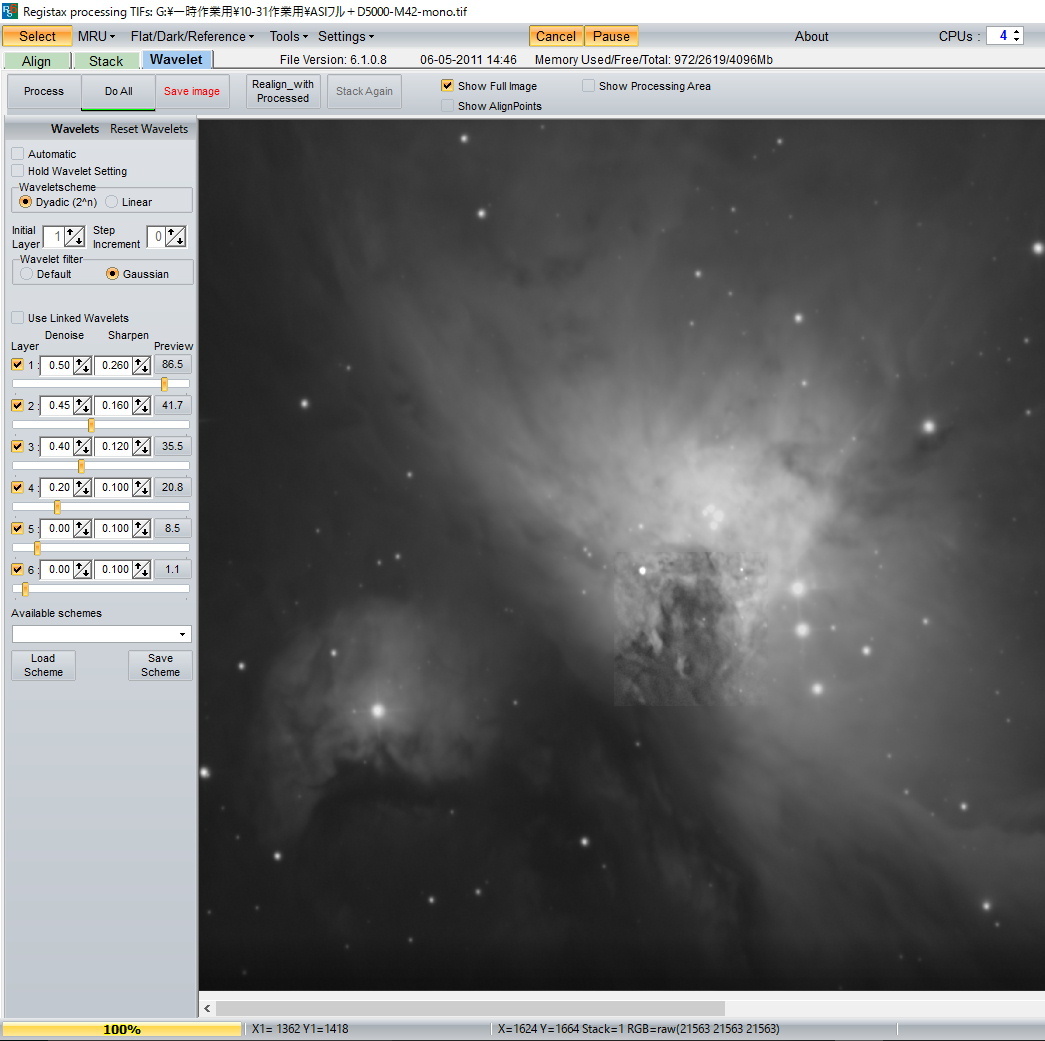
Task: Click layer 4 wavelet slider handle
Action: 57,507
